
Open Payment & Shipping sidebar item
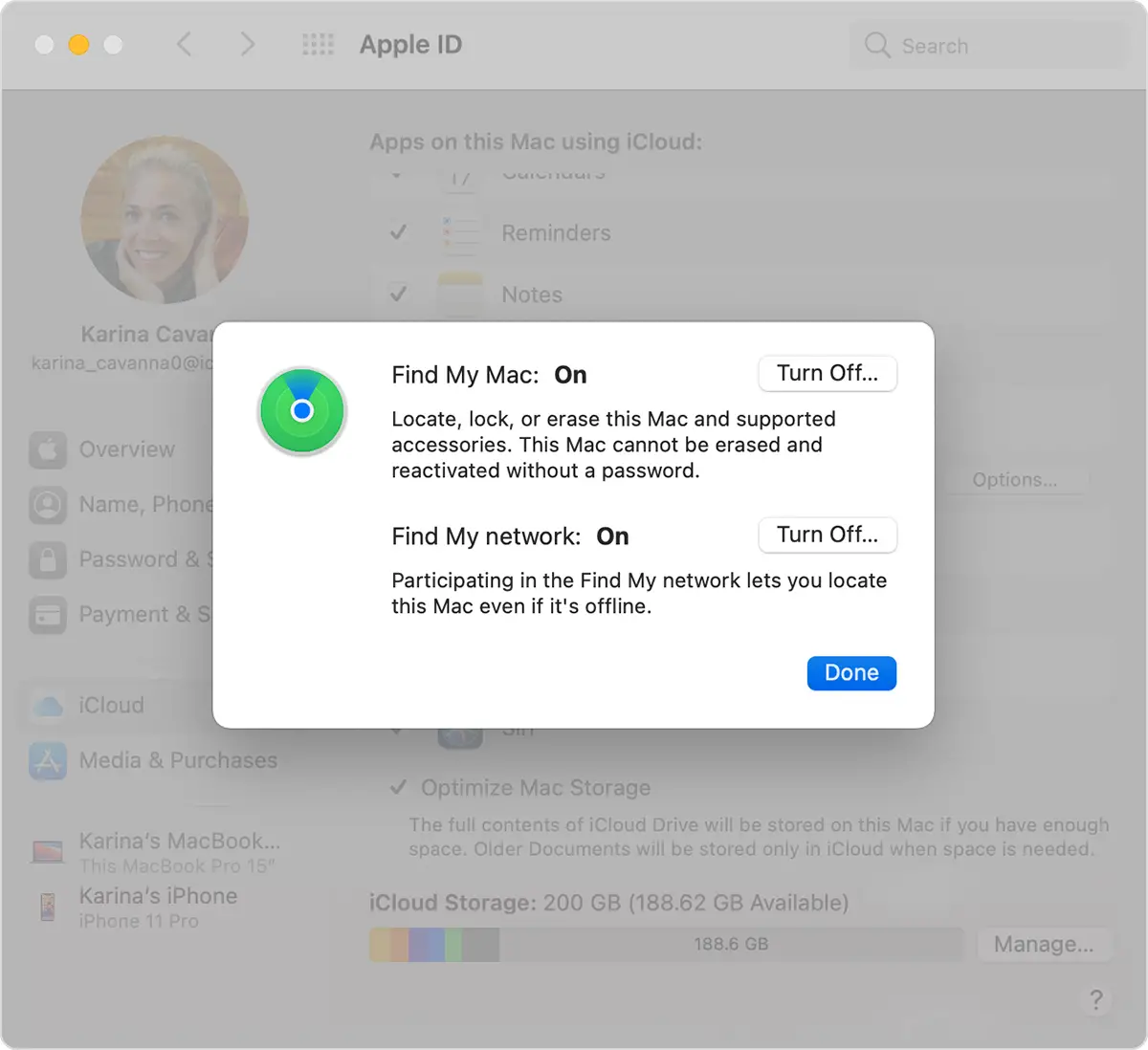point(120,615)
